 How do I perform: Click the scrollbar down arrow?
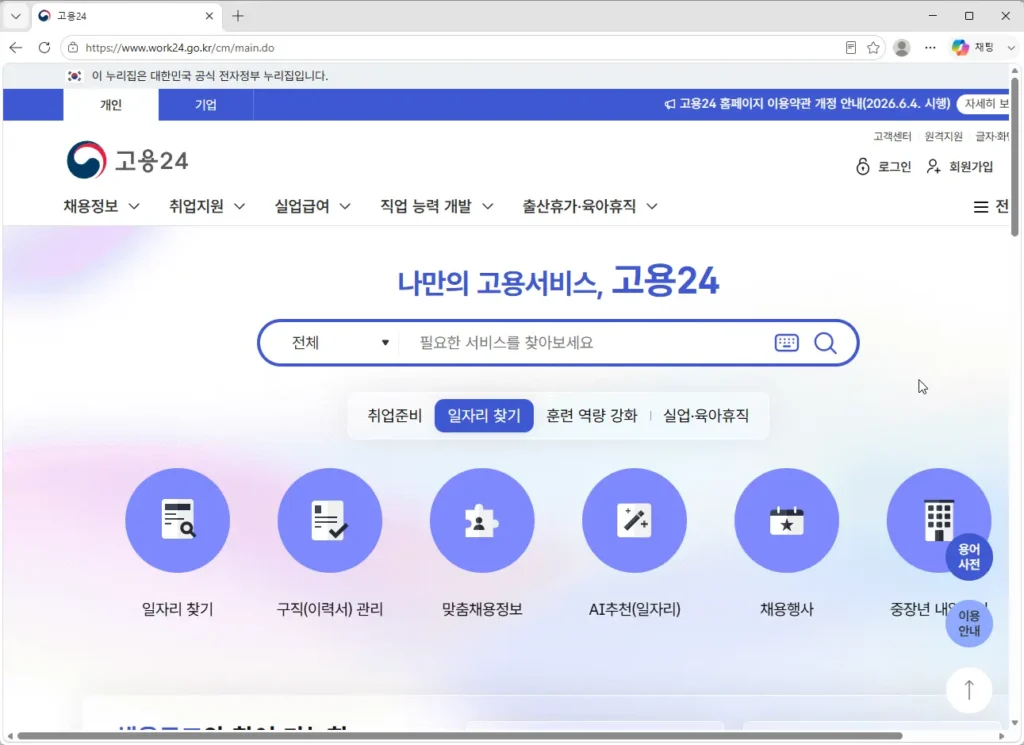[x=1014, y=723]
